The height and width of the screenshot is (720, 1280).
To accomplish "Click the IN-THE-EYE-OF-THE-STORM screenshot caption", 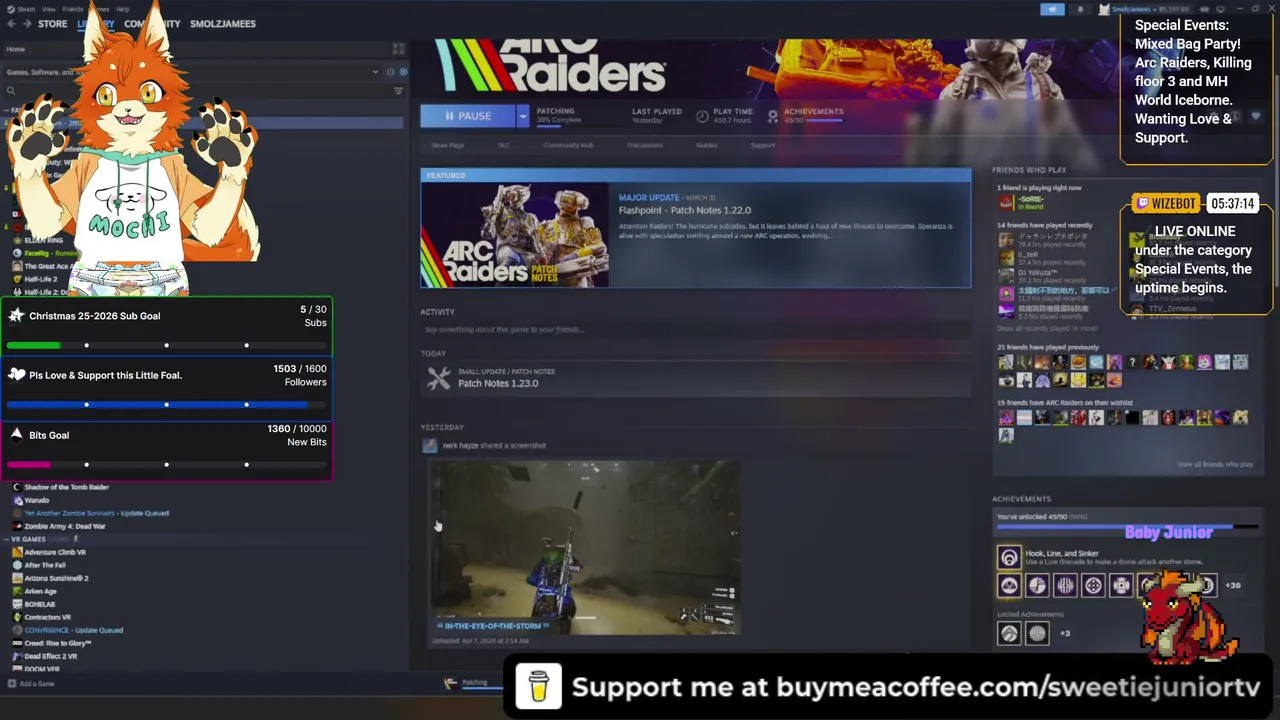I will pos(493,626).
